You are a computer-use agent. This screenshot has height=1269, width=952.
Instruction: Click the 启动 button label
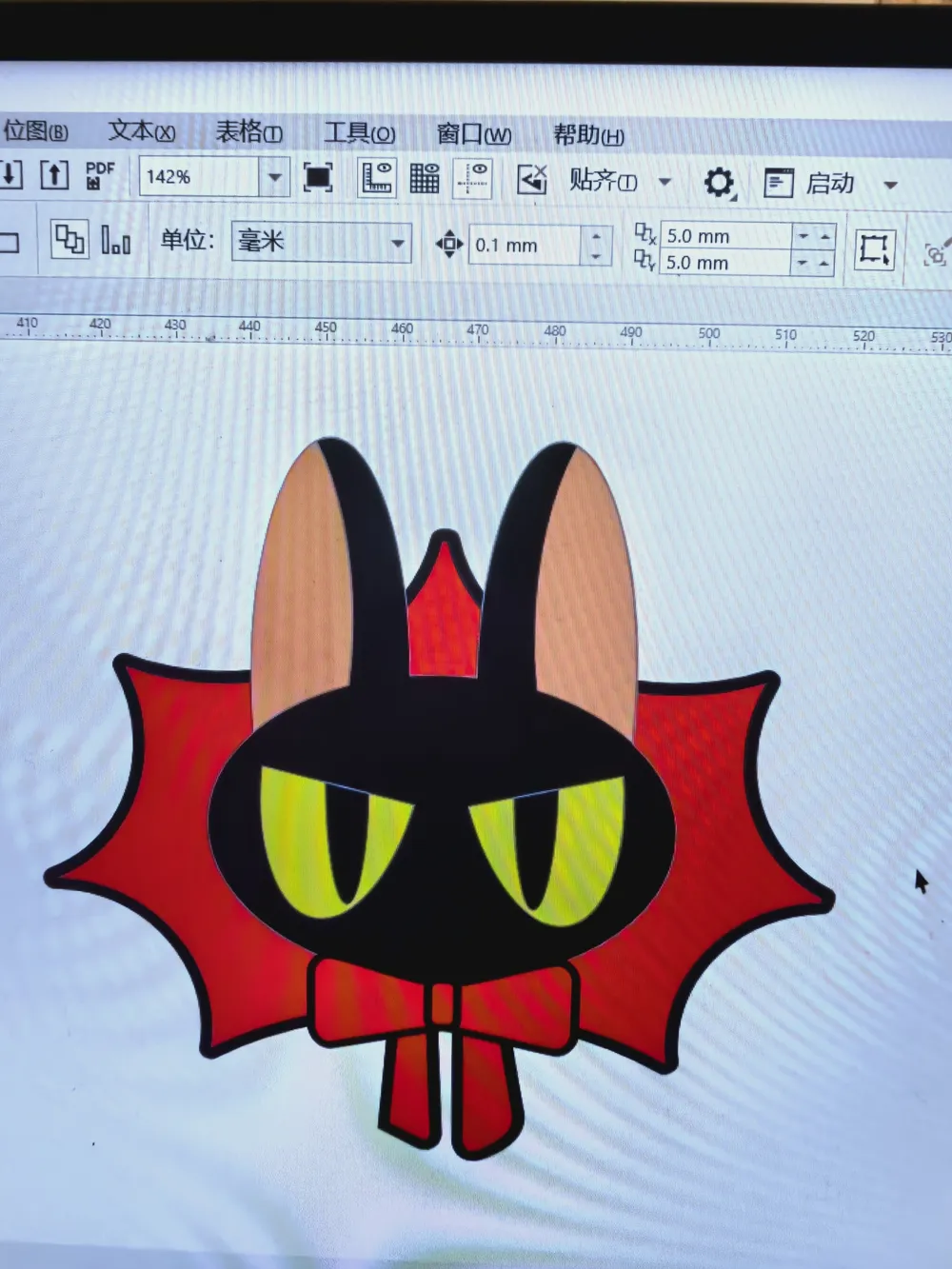(830, 183)
